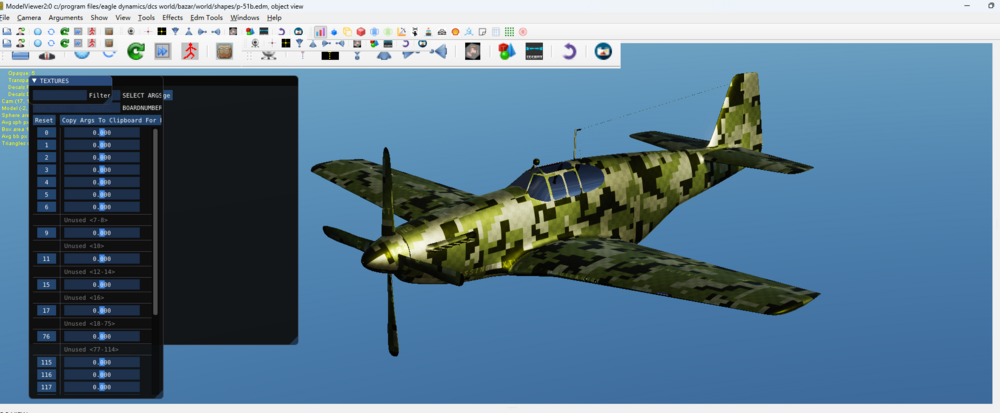Viewport: 1000px width, 413px height.
Task: Open the Camera menu
Action: [29, 18]
